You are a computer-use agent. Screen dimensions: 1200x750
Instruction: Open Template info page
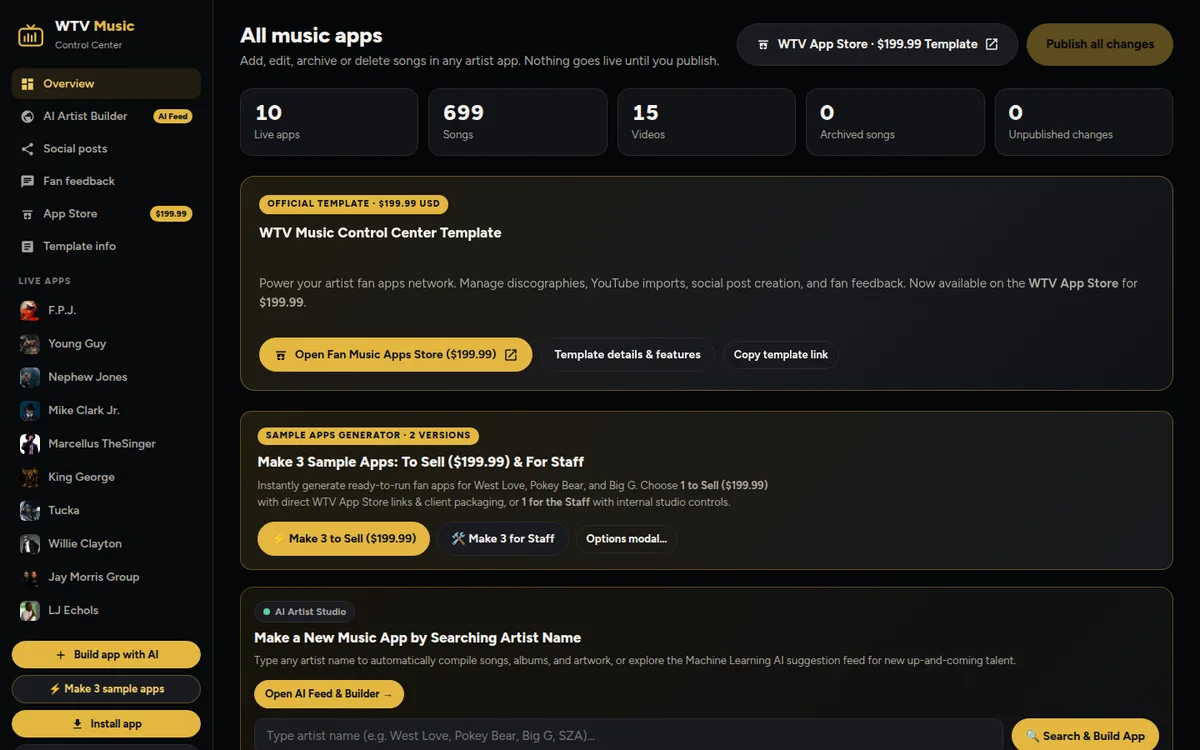pyautogui.click(x=106, y=246)
